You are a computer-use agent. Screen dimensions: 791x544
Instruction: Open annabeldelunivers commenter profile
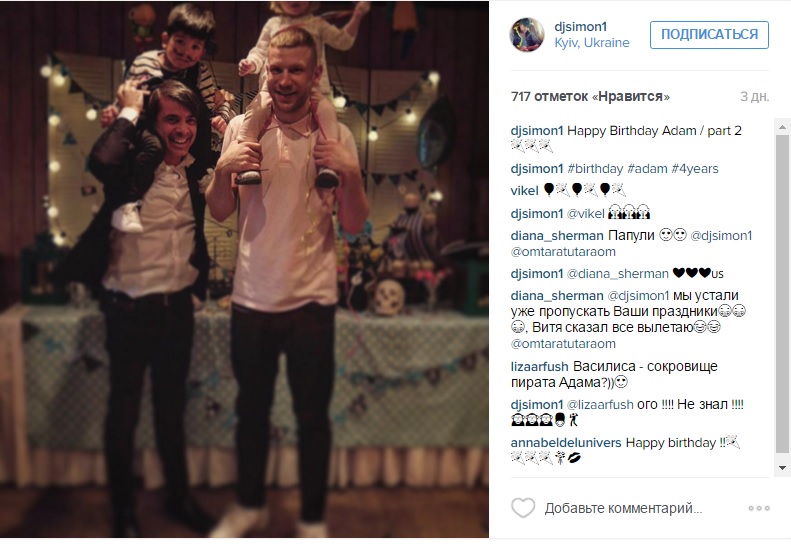[566, 443]
